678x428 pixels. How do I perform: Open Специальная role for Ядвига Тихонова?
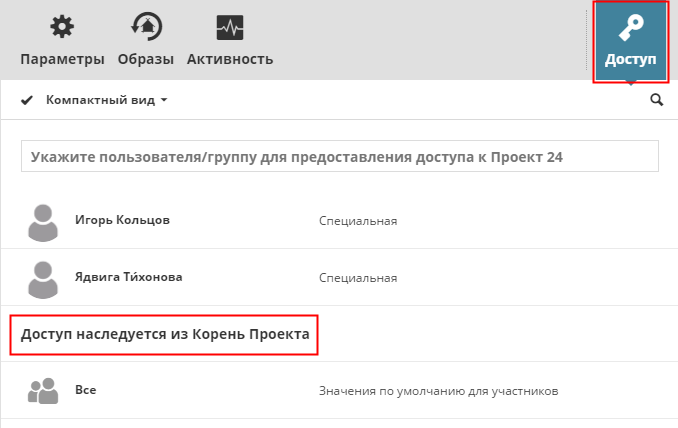coord(358,278)
